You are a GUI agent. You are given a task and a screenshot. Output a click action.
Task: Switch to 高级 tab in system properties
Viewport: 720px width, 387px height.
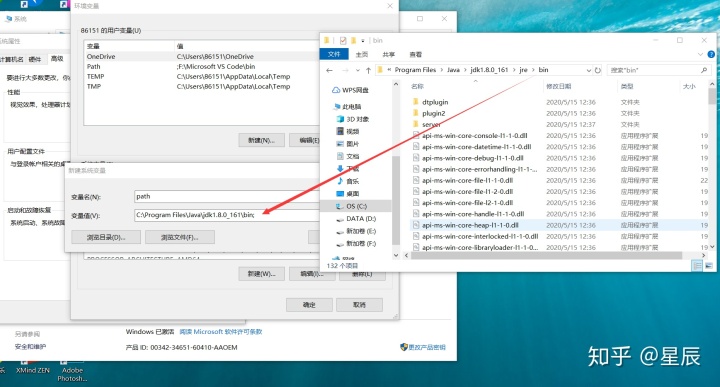tap(57, 59)
